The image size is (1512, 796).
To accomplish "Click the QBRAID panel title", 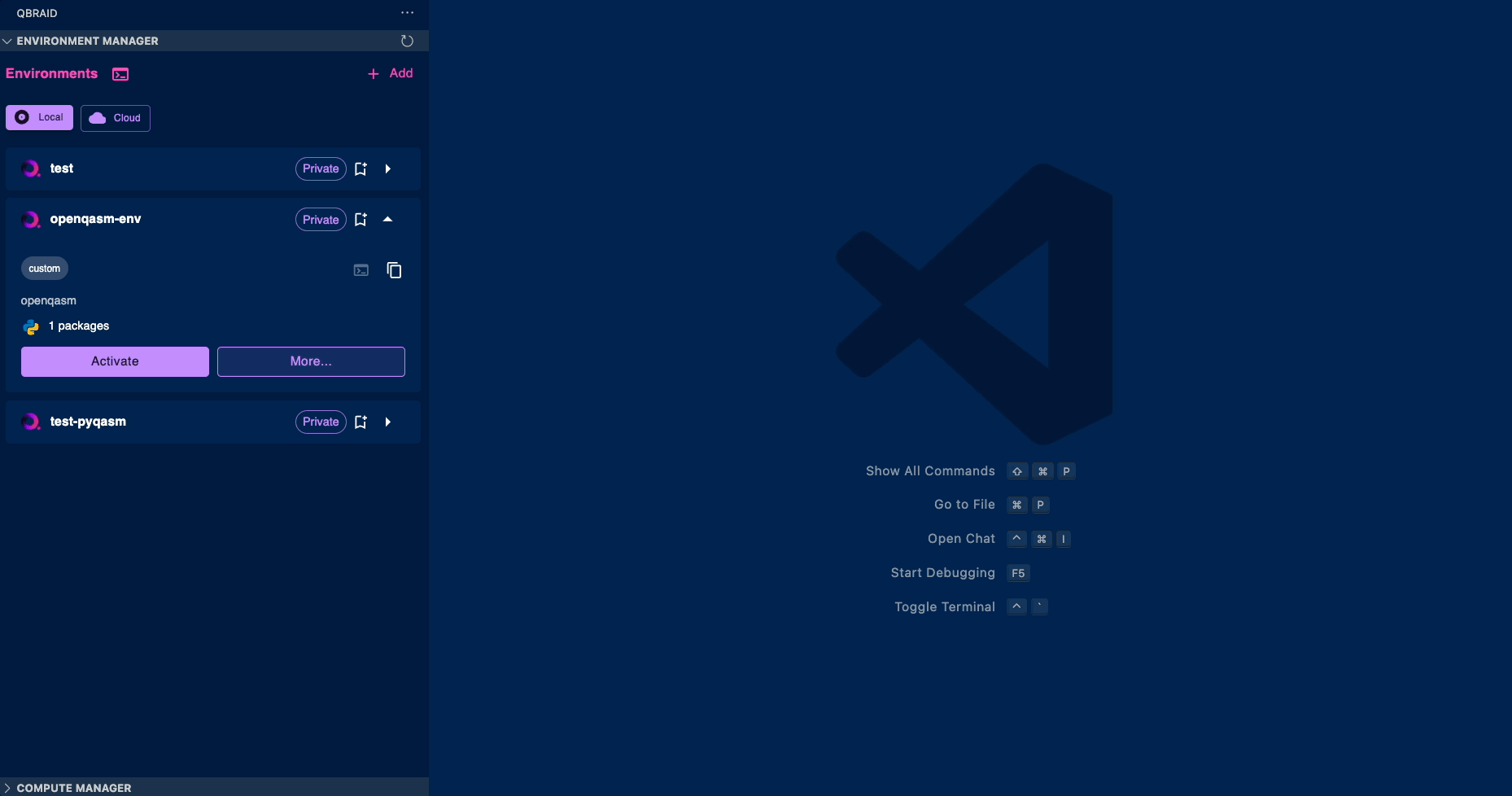I will 37,13.
